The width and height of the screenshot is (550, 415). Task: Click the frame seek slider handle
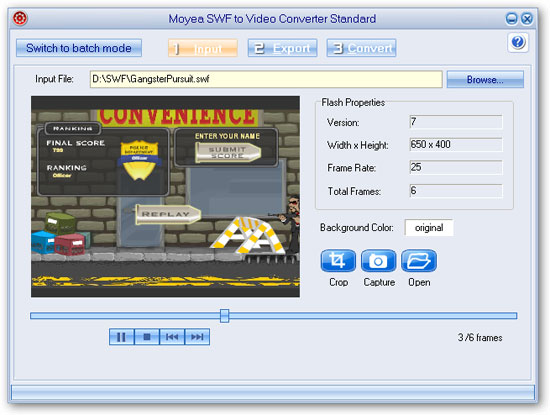pos(224,316)
